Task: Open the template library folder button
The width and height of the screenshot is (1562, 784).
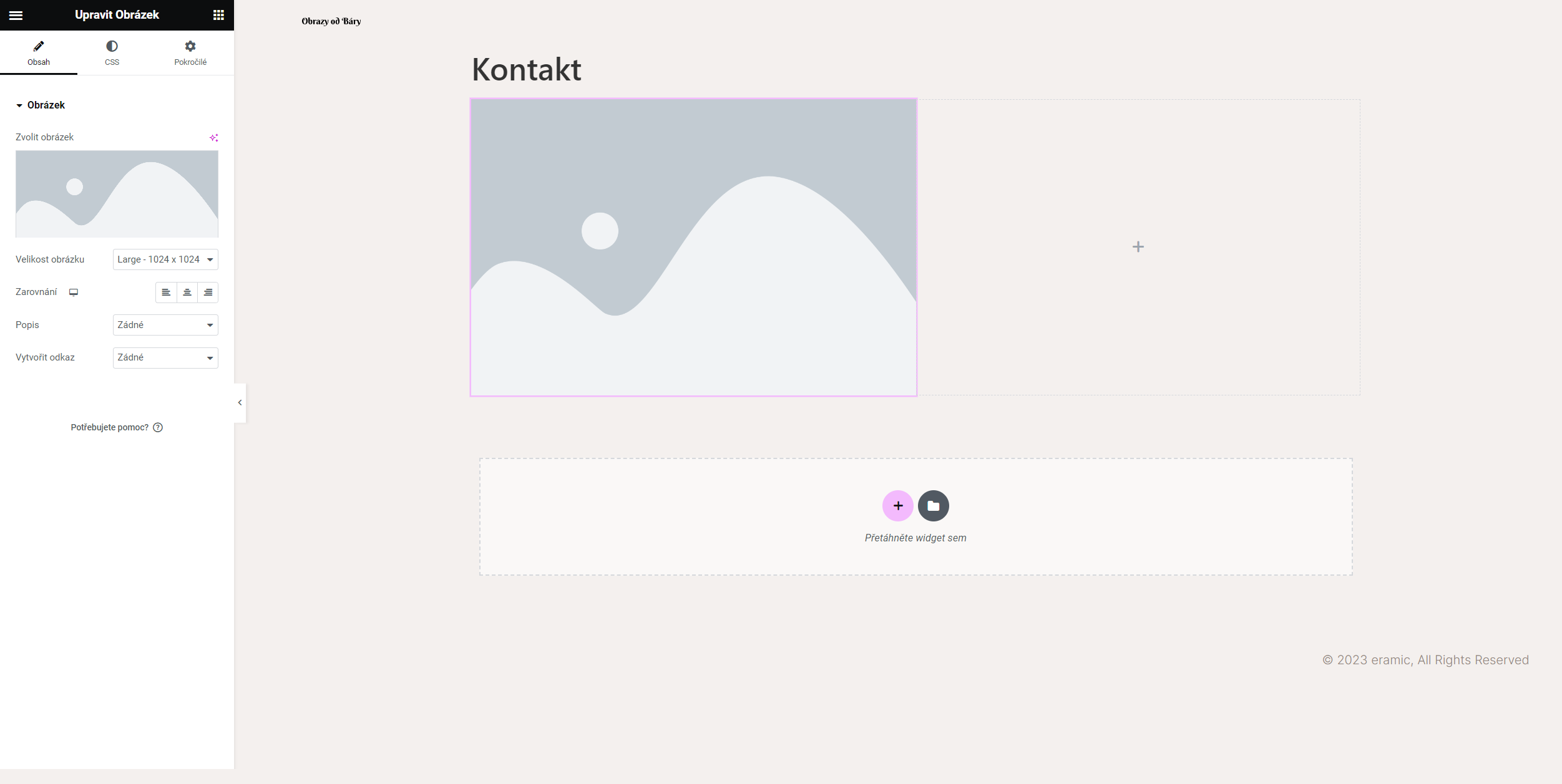Action: [x=933, y=506]
